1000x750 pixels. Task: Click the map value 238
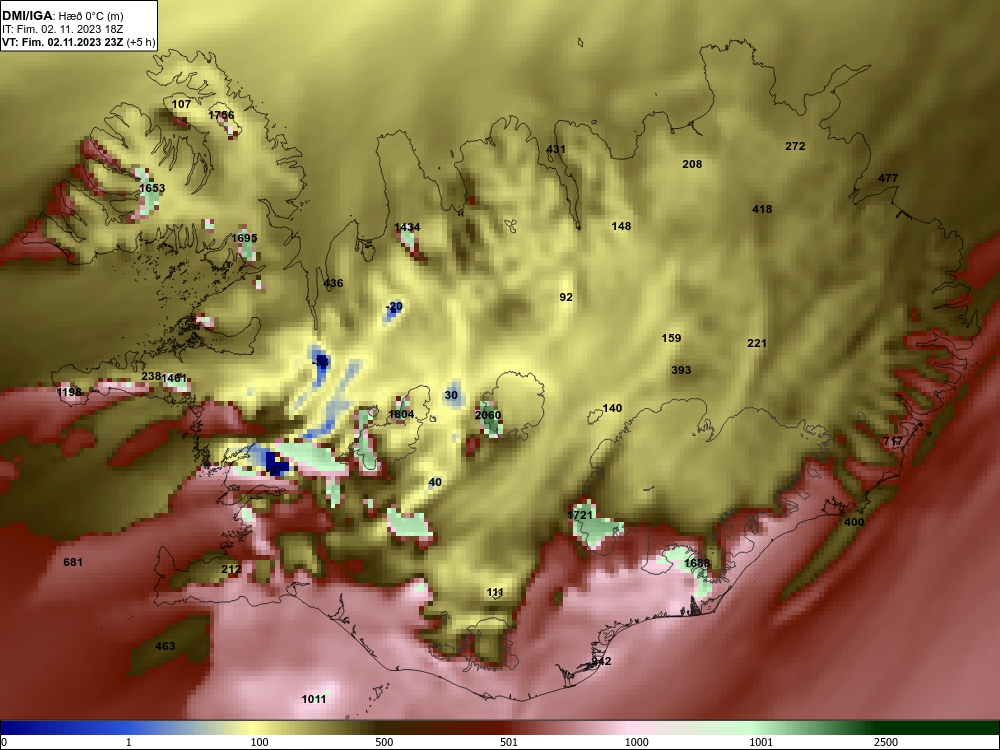click(x=151, y=376)
